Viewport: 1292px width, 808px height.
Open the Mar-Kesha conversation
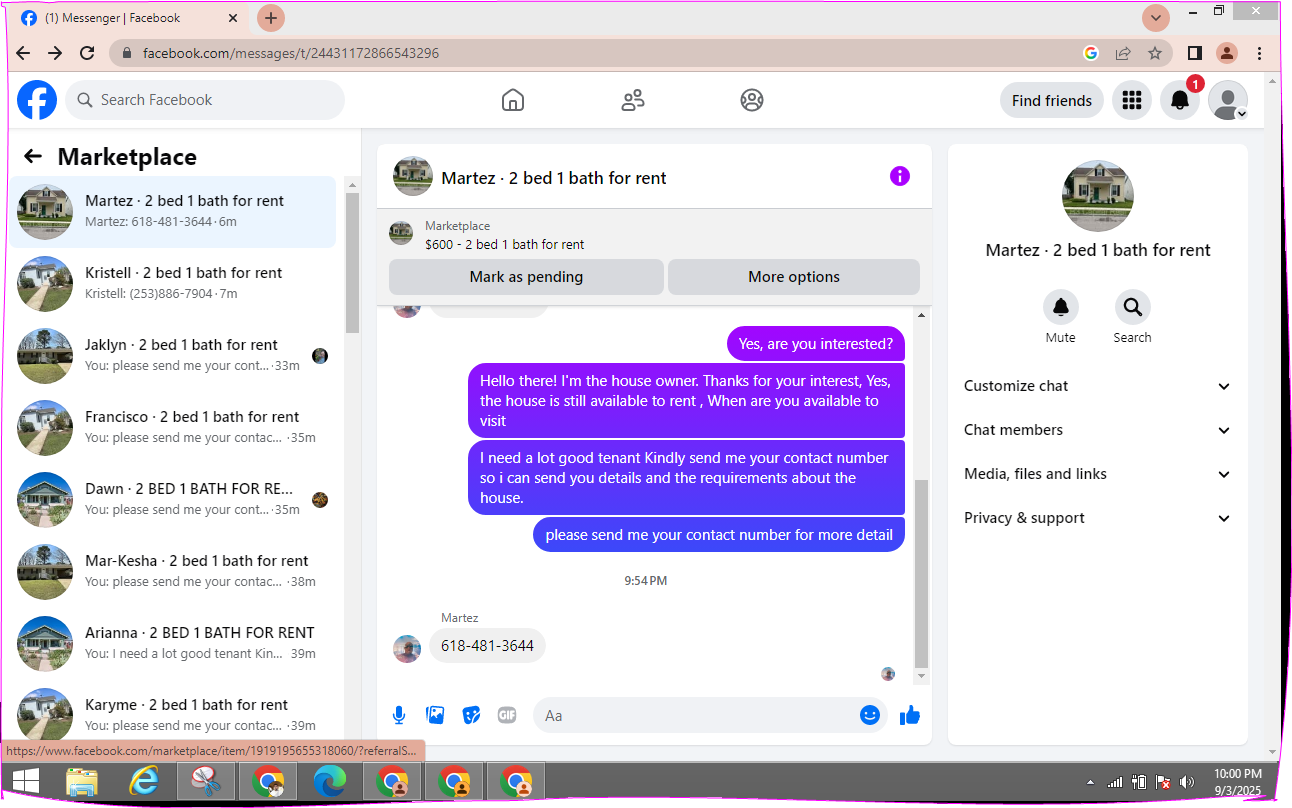(x=173, y=572)
